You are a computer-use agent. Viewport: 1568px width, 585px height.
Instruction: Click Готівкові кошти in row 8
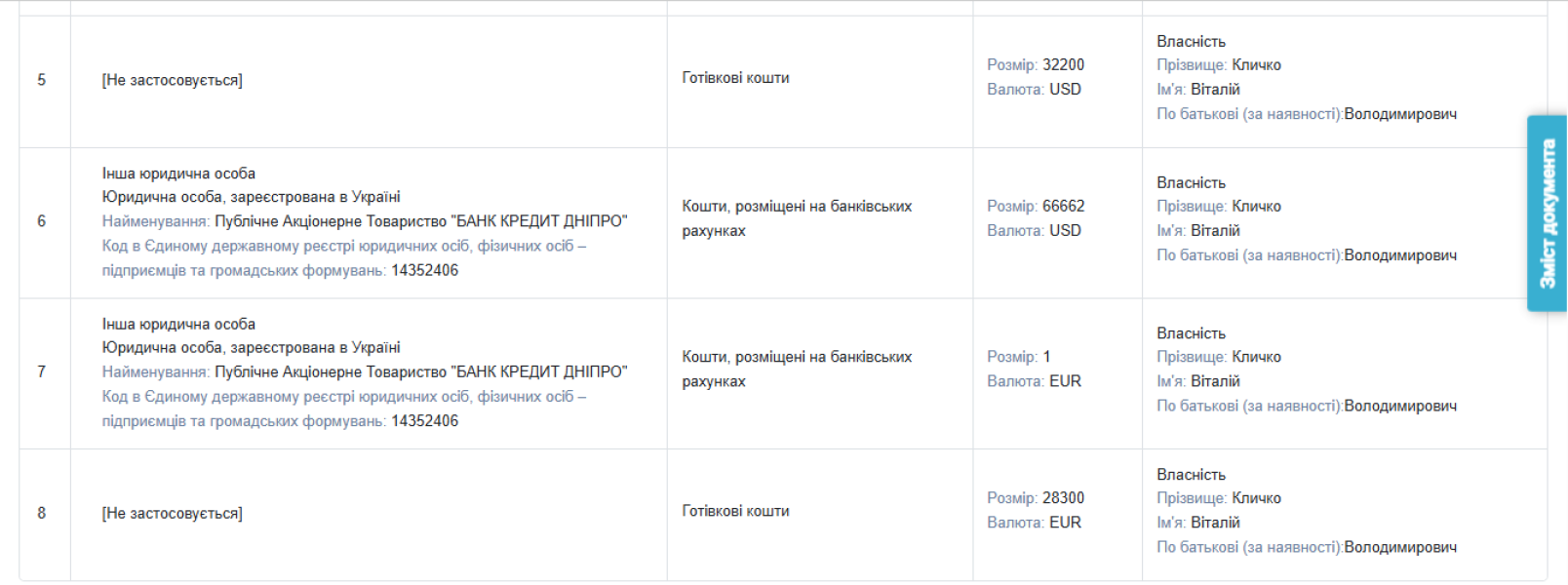(735, 511)
